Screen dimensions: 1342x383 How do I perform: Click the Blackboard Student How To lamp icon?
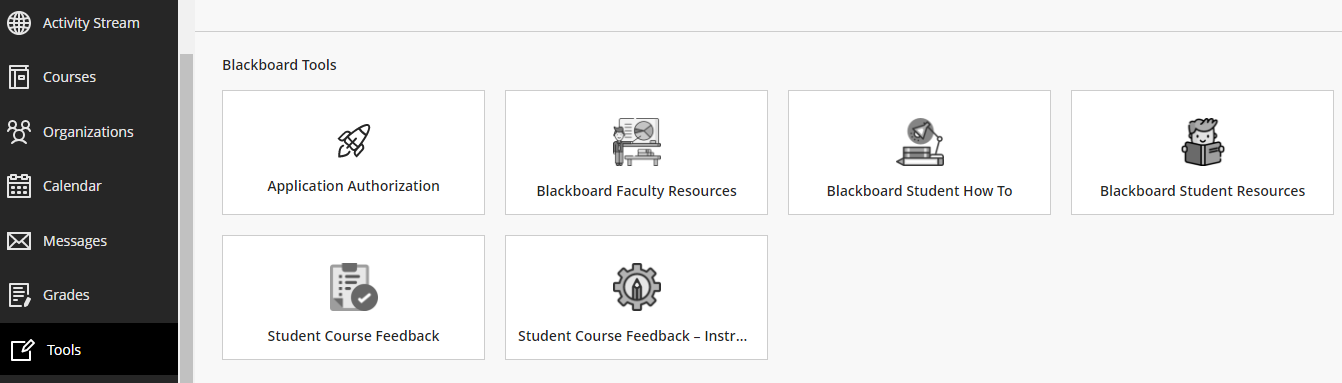pos(919,141)
